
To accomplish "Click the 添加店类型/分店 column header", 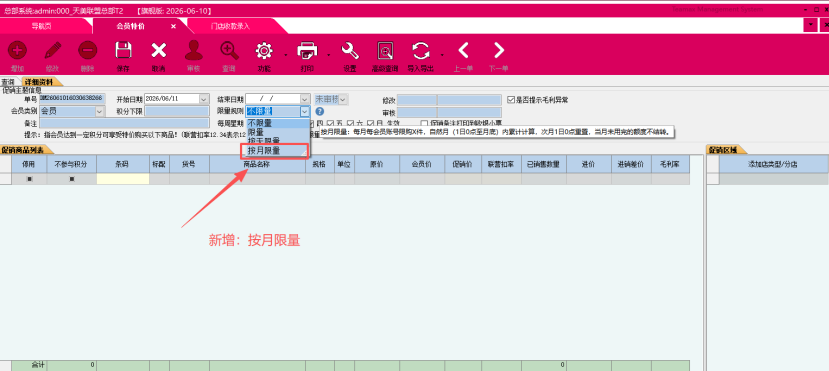I will (x=773, y=164).
